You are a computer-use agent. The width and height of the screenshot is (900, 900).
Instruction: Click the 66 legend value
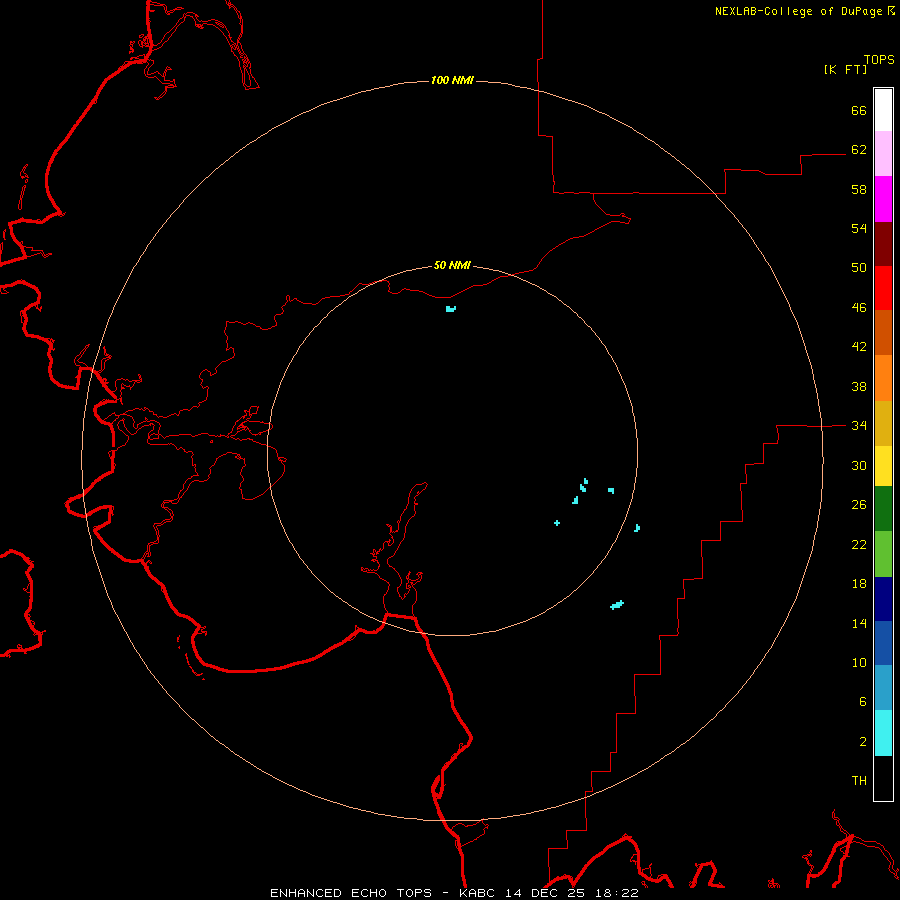point(859,111)
